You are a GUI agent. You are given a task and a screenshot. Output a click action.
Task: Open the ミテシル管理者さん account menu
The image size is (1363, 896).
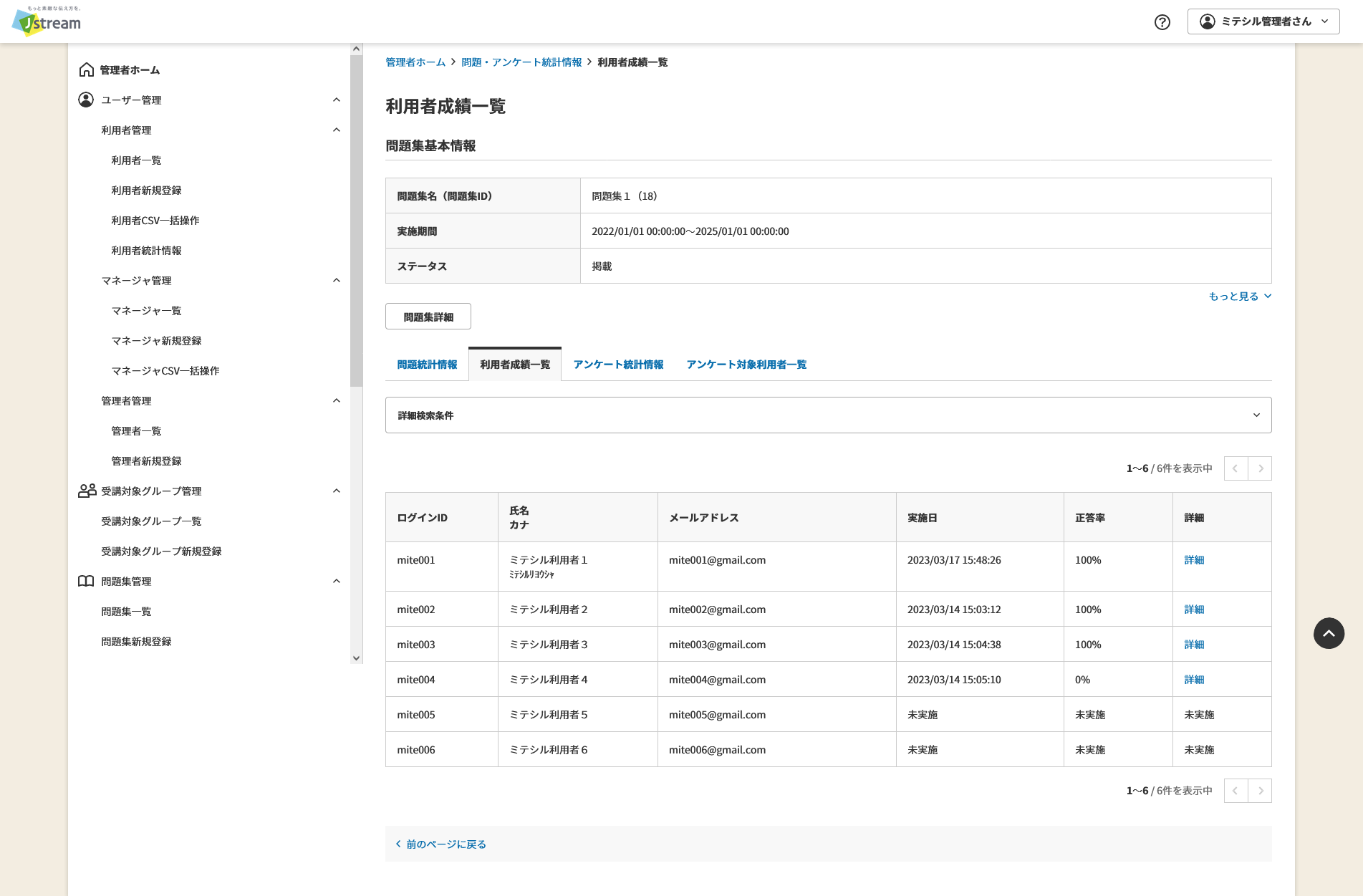1263,21
